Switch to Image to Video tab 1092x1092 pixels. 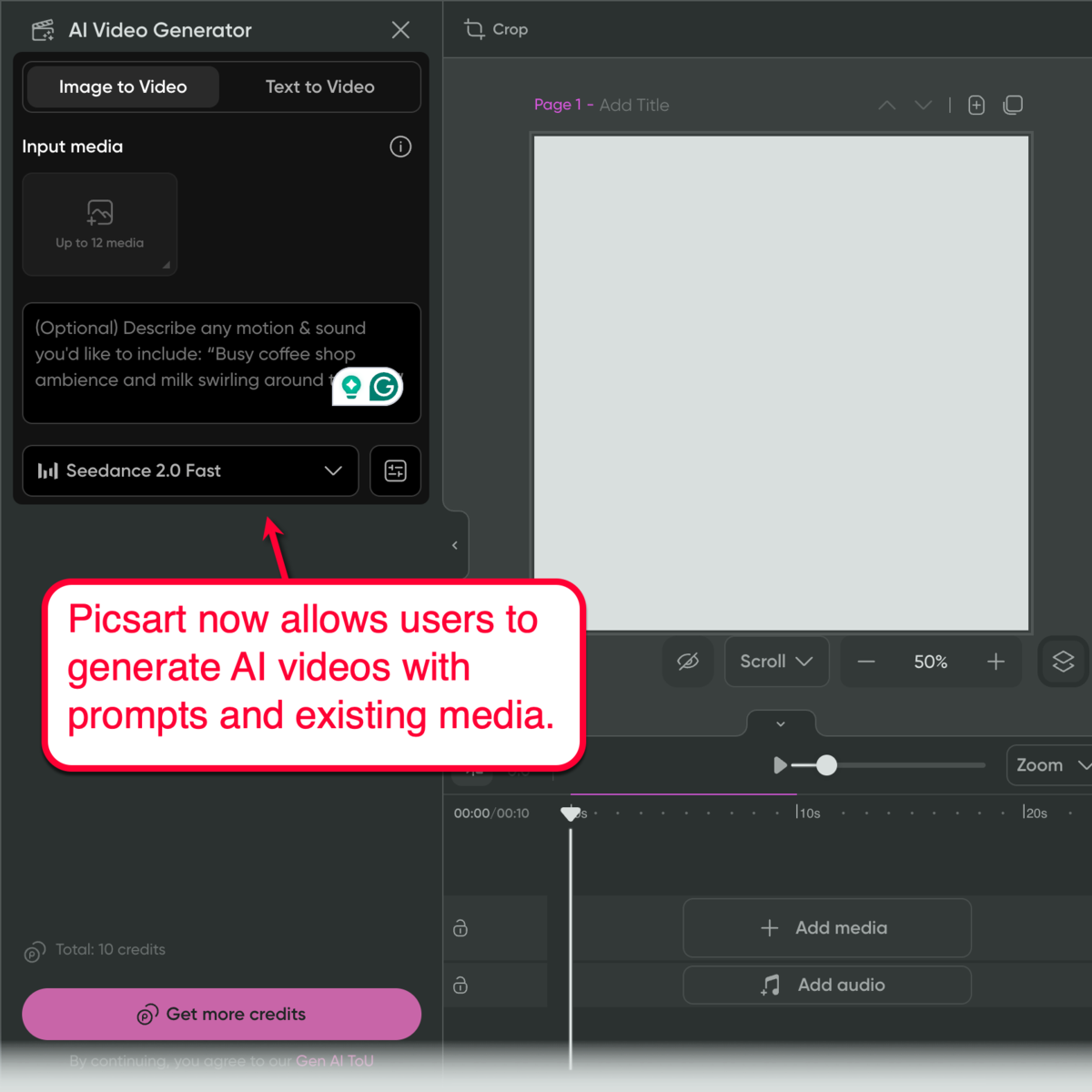[123, 87]
